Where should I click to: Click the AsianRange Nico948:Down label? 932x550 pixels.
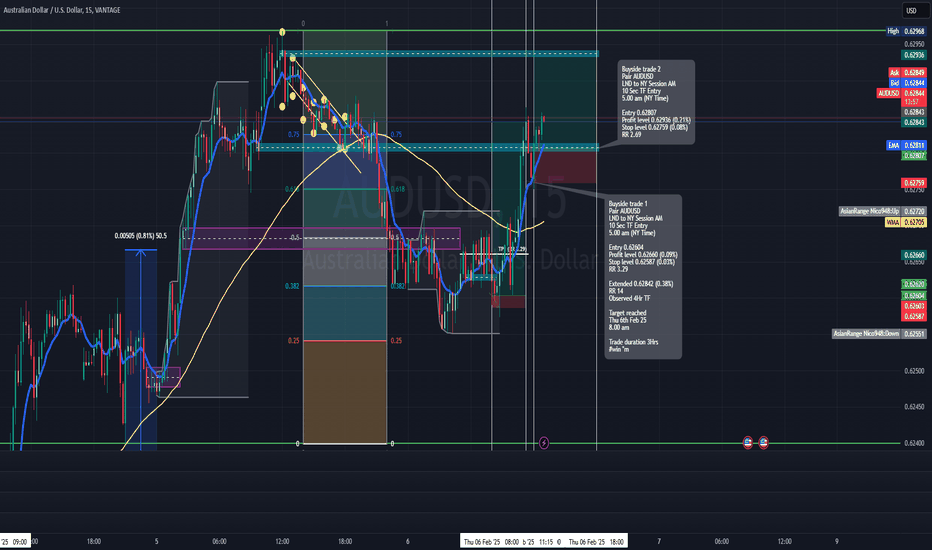879,334
